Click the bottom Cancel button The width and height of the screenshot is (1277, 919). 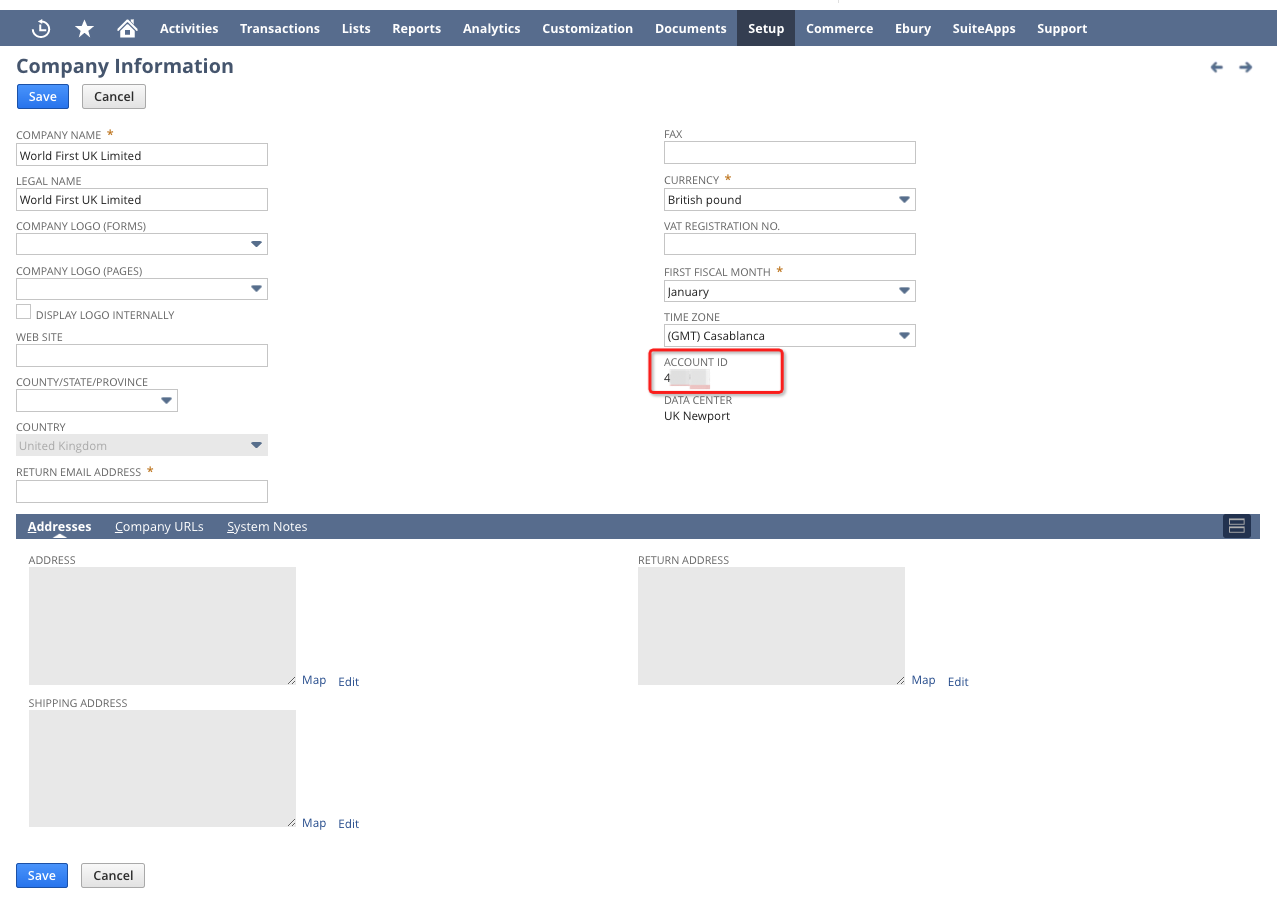pyautogui.click(x=113, y=875)
